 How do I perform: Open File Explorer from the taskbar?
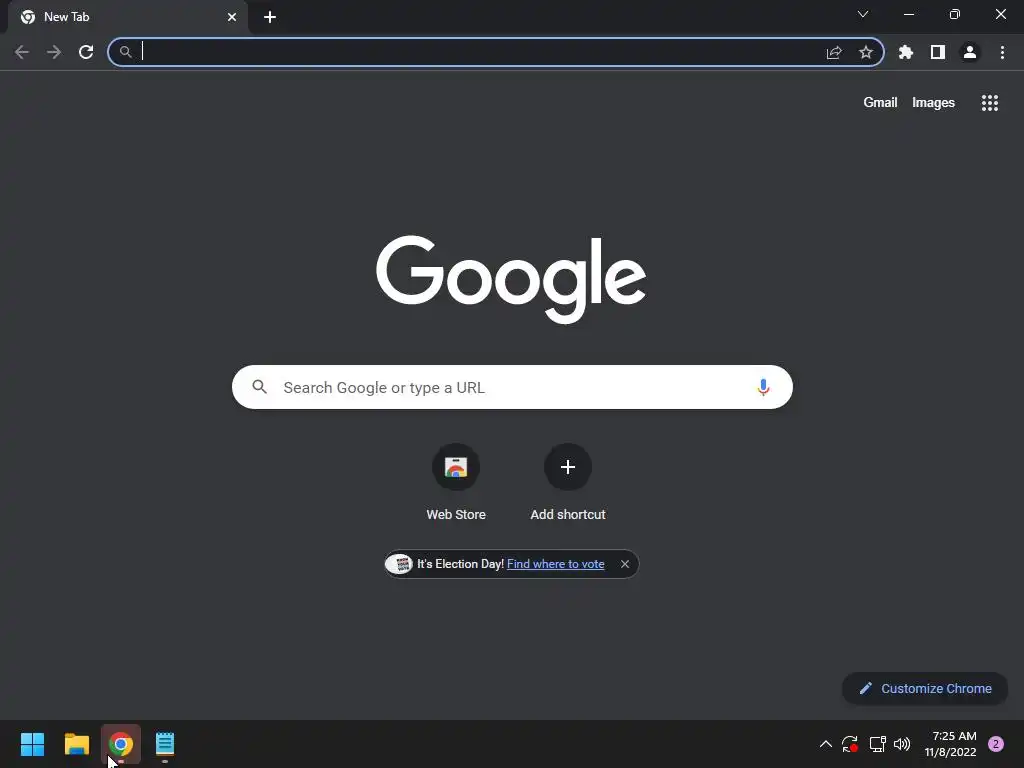click(x=76, y=744)
